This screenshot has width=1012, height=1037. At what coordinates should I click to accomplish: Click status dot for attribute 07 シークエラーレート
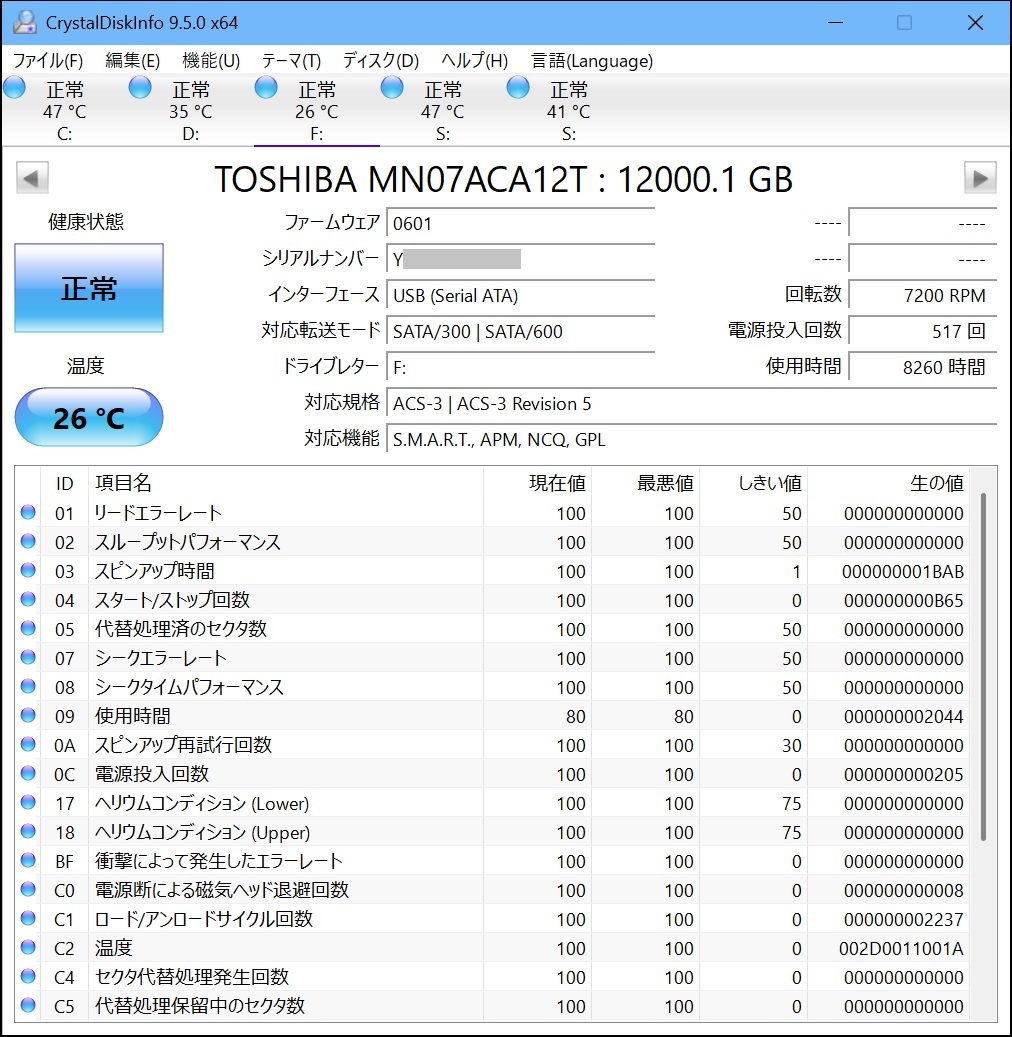(28, 657)
